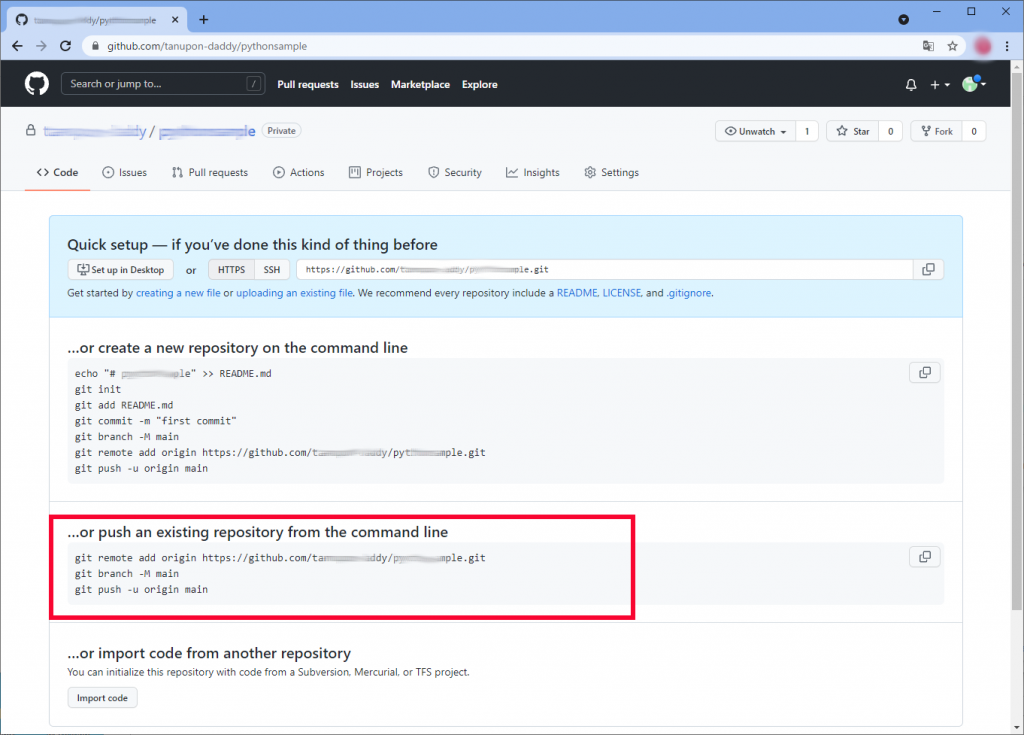The width and height of the screenshot is (1024, 735).
Task: Reload the page in Chrome
Action: point(66,46)
